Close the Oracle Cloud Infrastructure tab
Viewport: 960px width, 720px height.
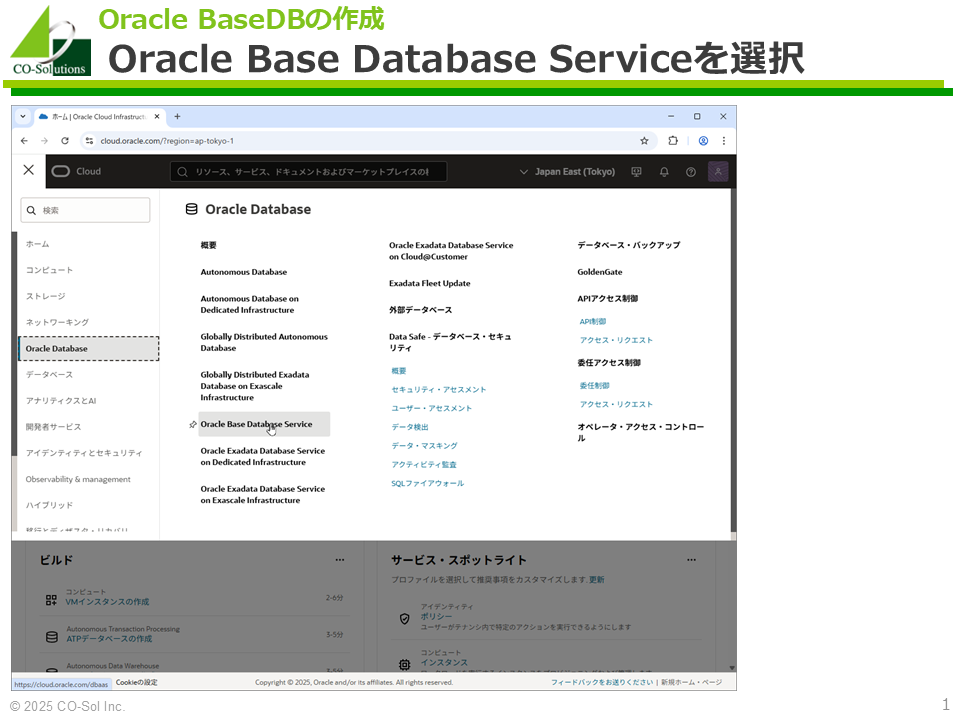point(157,116)
